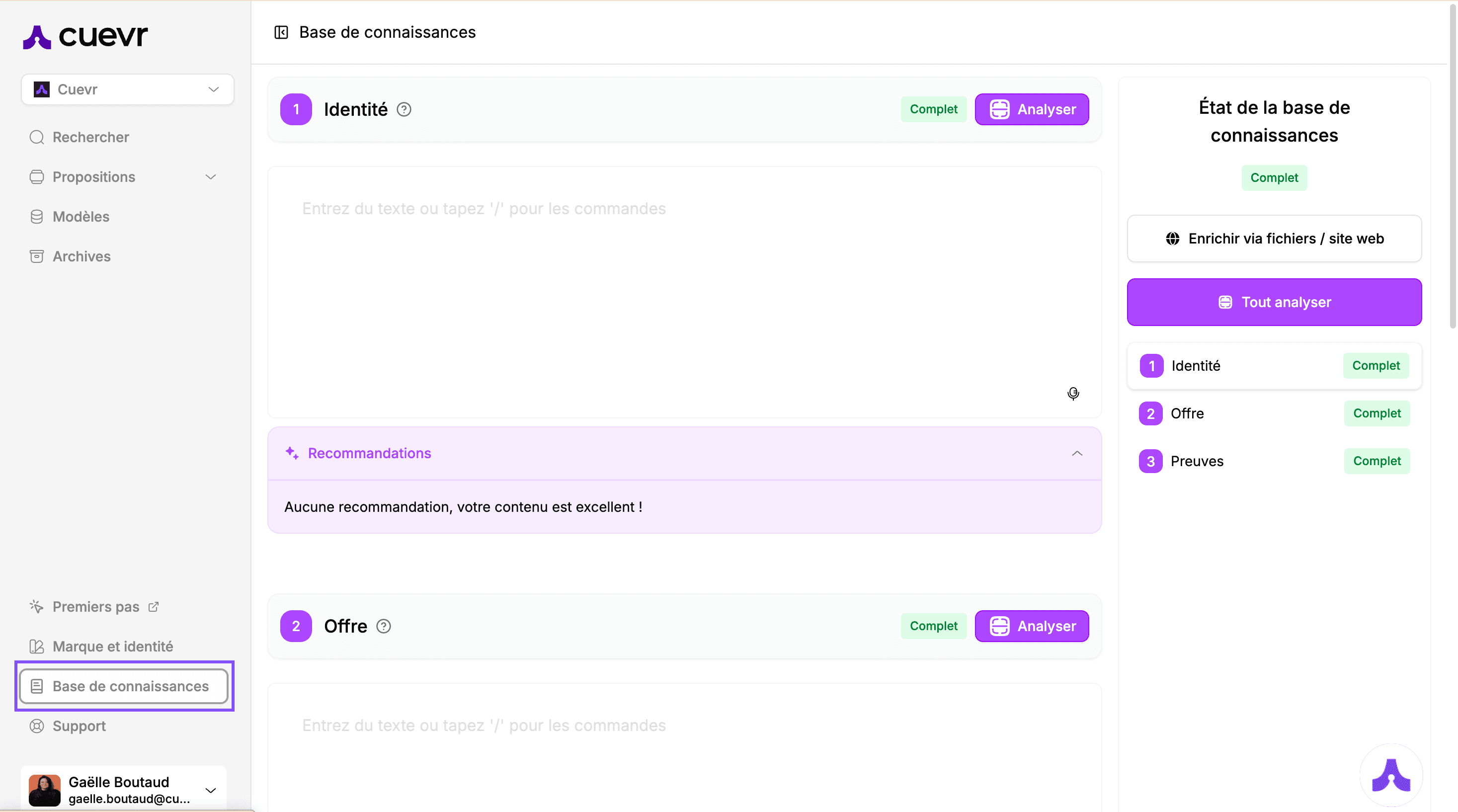The height and width of the screenshot is (812, 1458).
Task: Select Archives in the sidebar
Action: [81, 256]
